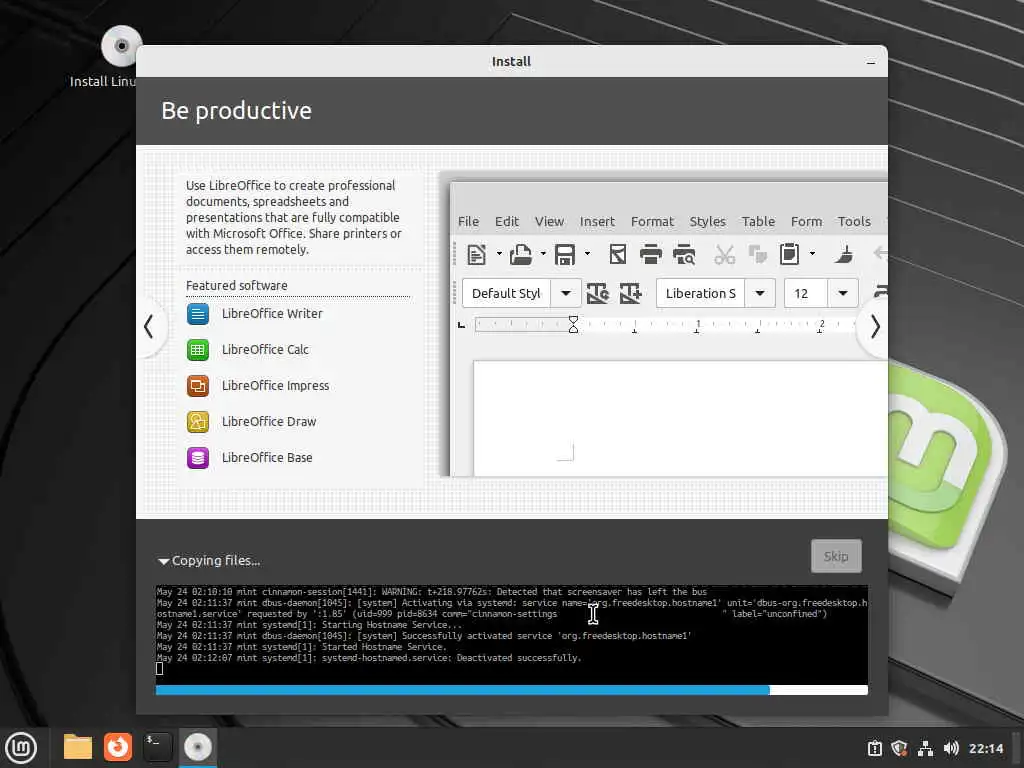1024x768 pixels.
Task: Click the LibreOffice Base icon
Action: pyautogui.click(x=198, y=458)
